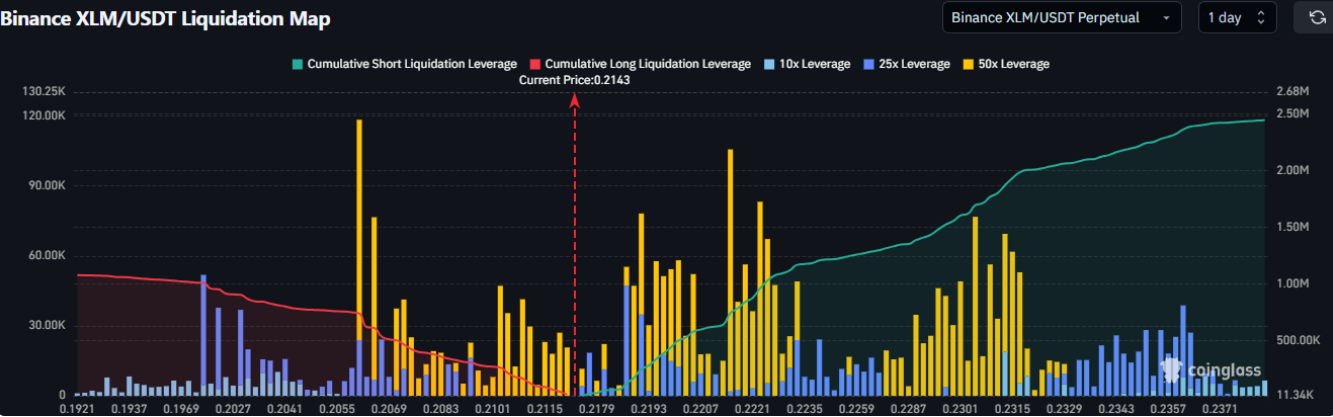Click the red cumulative long line's left end
Viewport: 1333px width, 417px height.
coord(79,274)
